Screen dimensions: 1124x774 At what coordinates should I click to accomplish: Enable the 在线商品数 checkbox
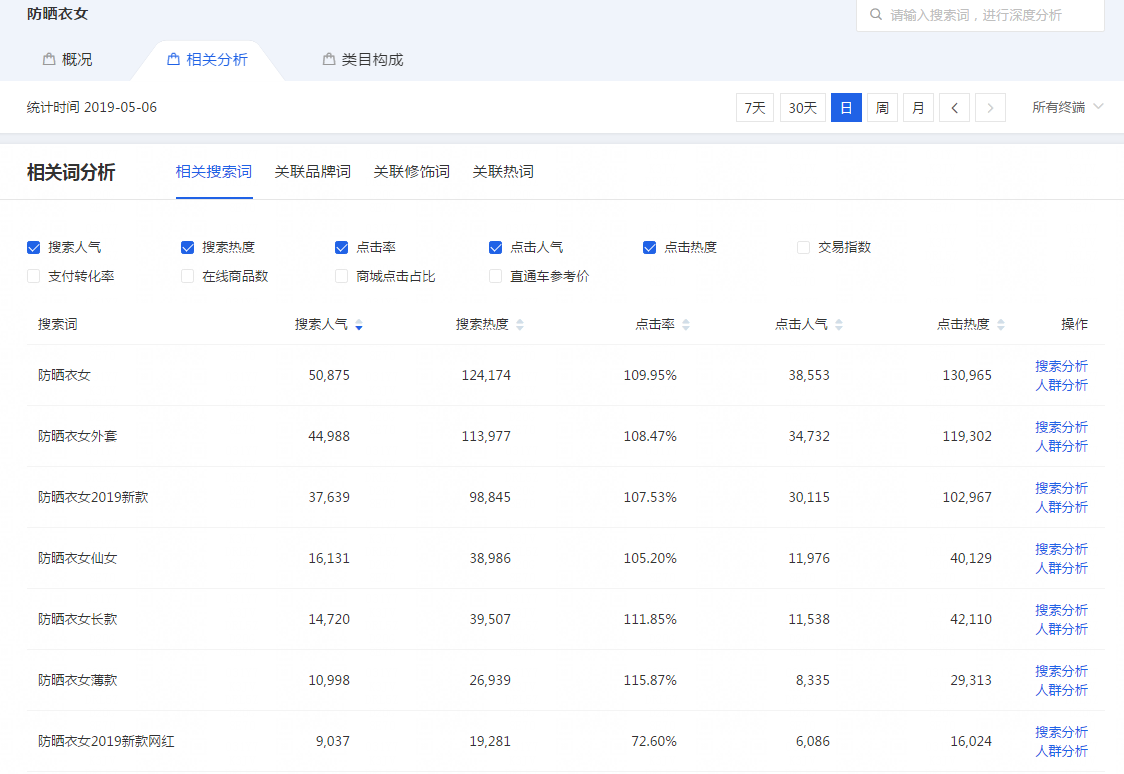point(188,276)
